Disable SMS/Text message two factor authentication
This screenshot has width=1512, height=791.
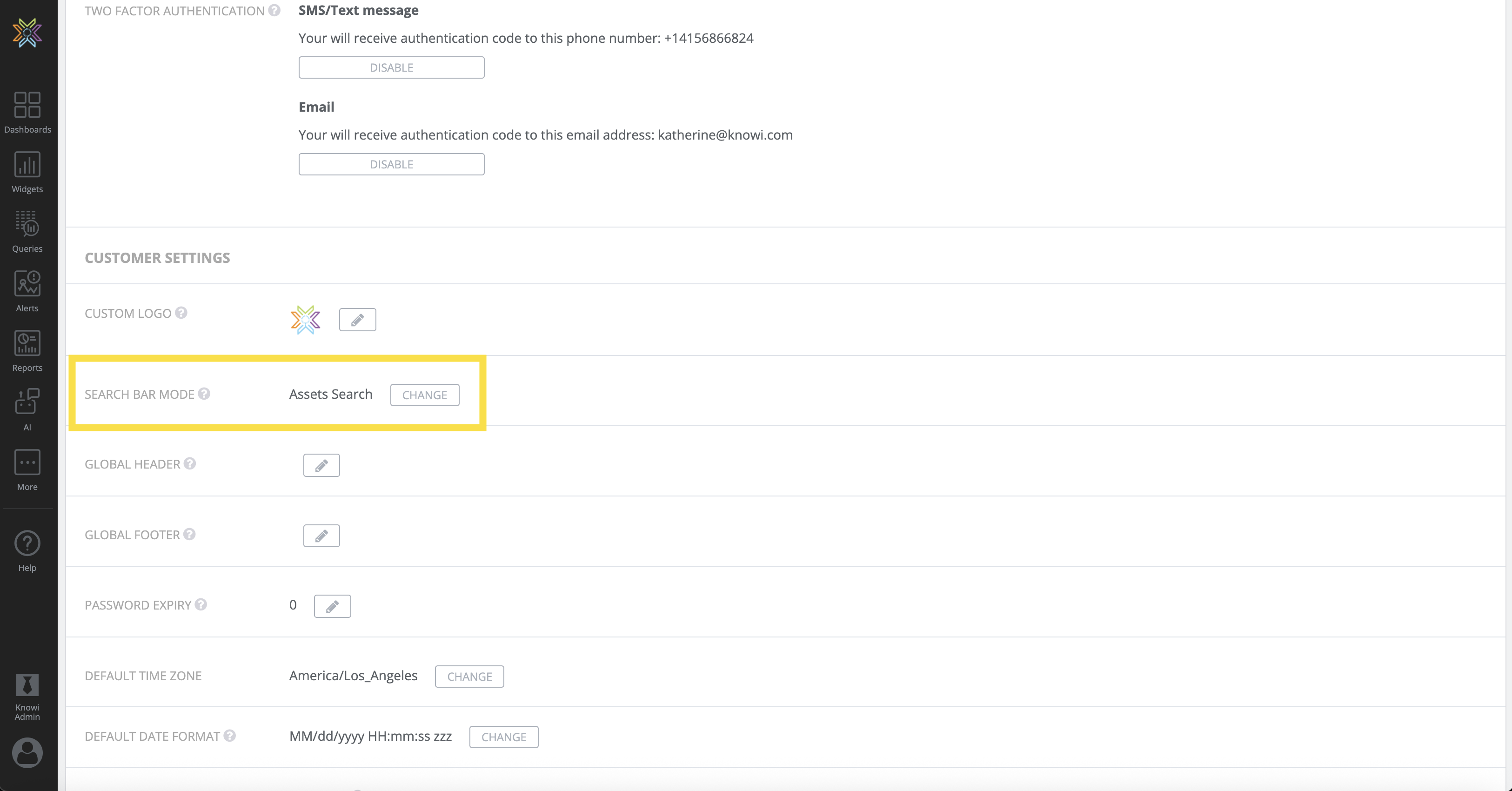pyautogui.click(x=391, y=67)
